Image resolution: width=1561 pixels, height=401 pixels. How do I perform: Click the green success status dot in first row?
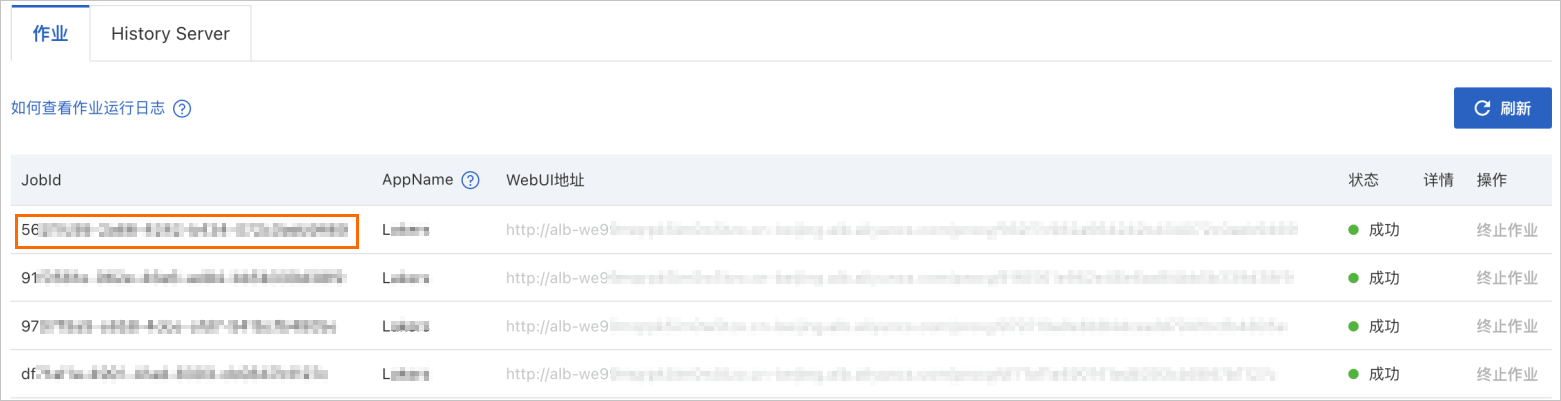(x=1354, y=230)
